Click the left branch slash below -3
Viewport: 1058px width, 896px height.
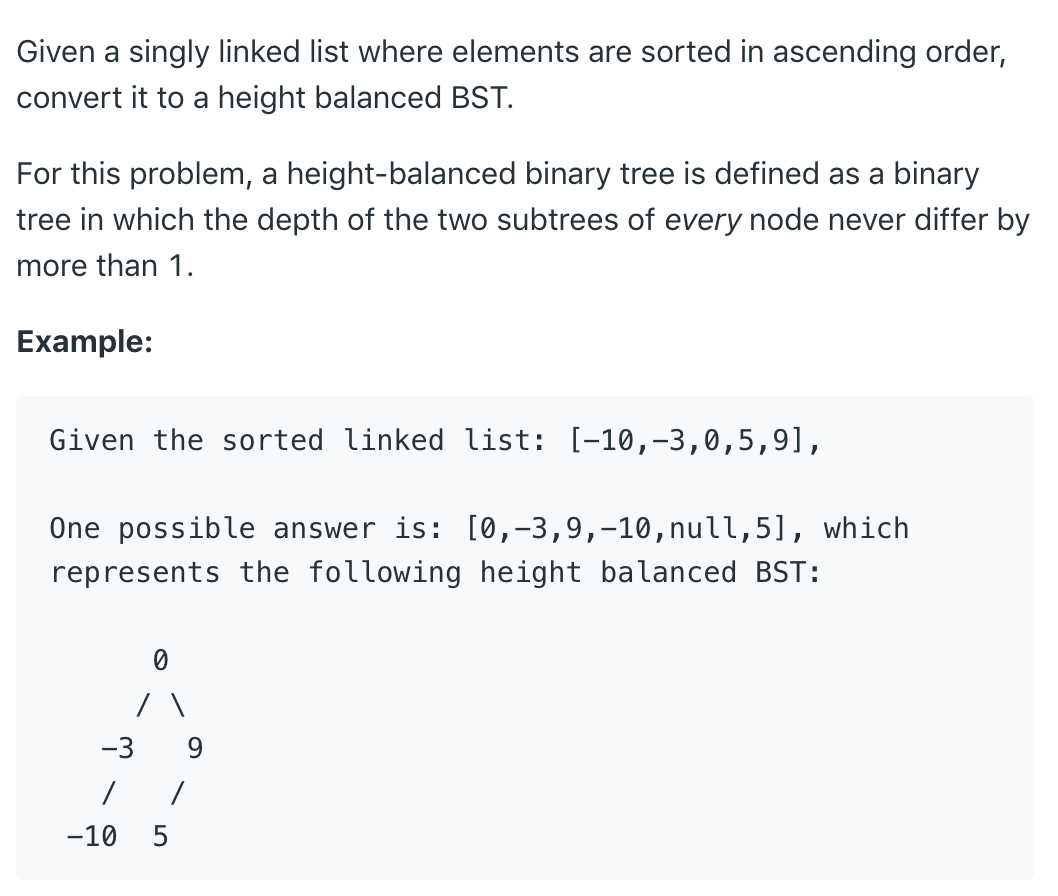pos(109,792)
